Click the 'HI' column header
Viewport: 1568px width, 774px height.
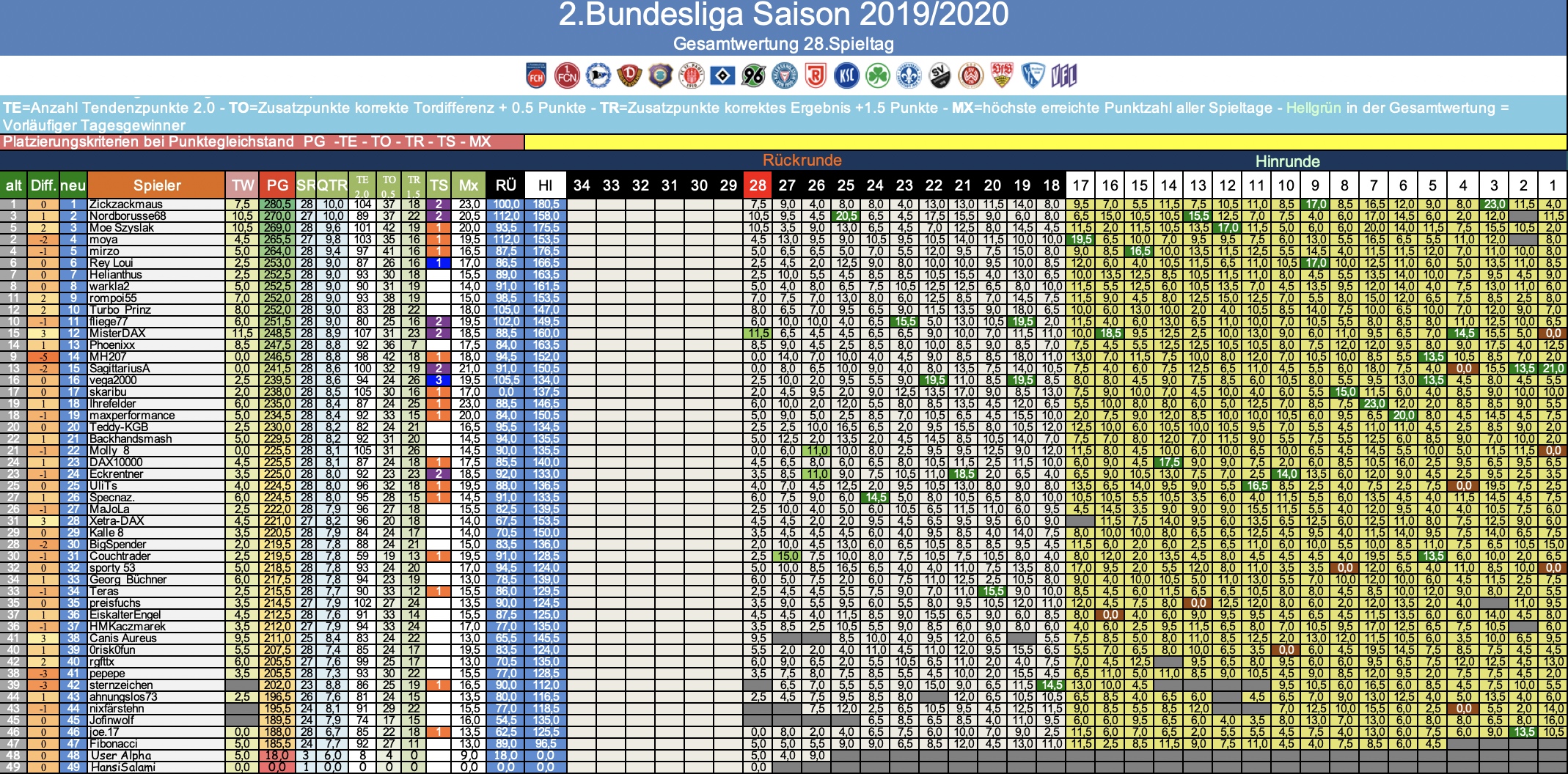pyautogui.click(x=546, y=185)
